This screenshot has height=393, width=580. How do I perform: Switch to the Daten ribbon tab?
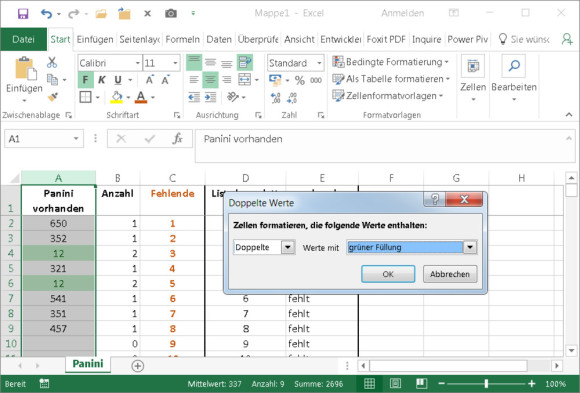pos(219,39)
